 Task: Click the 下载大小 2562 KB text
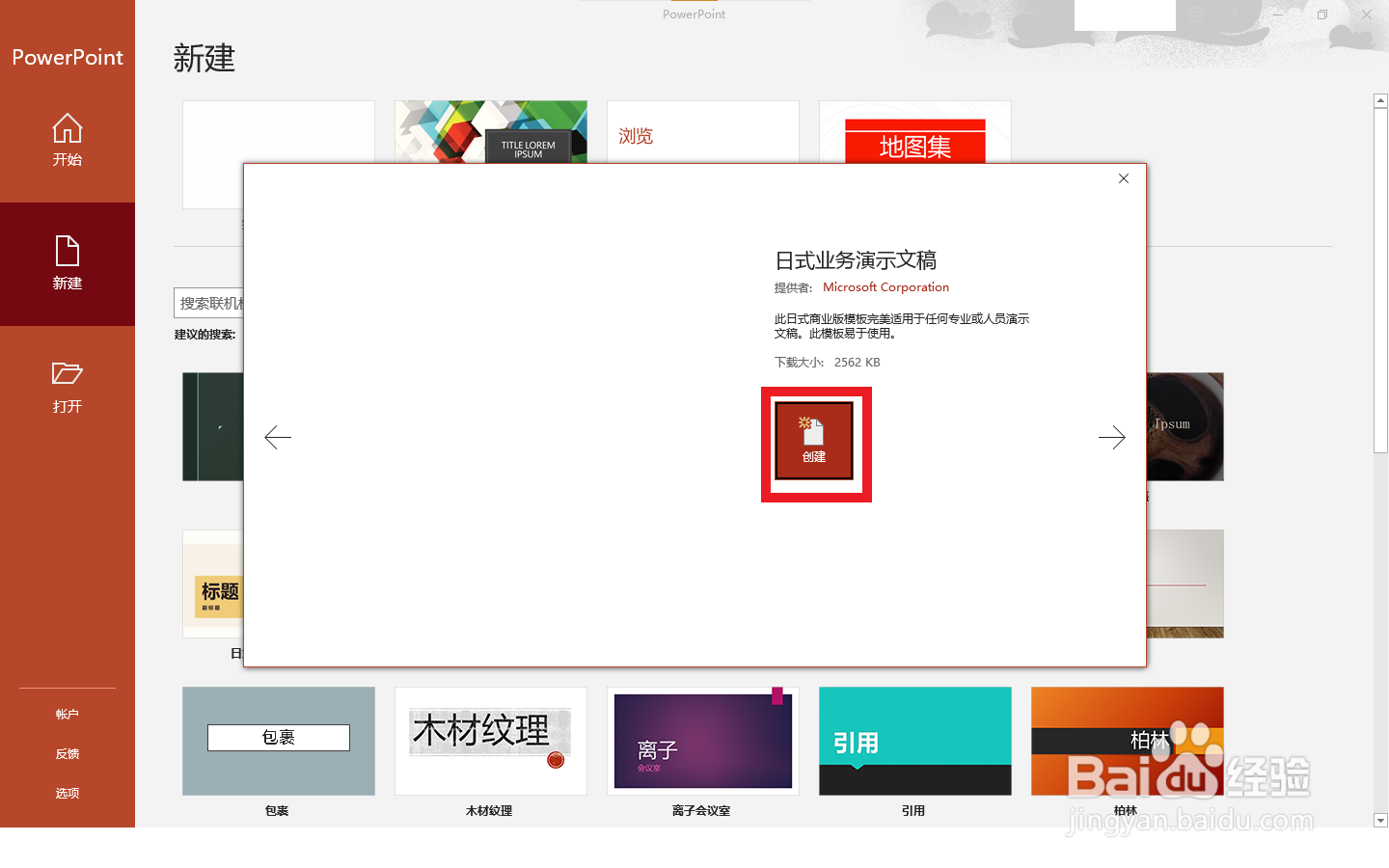click(828, 363)
